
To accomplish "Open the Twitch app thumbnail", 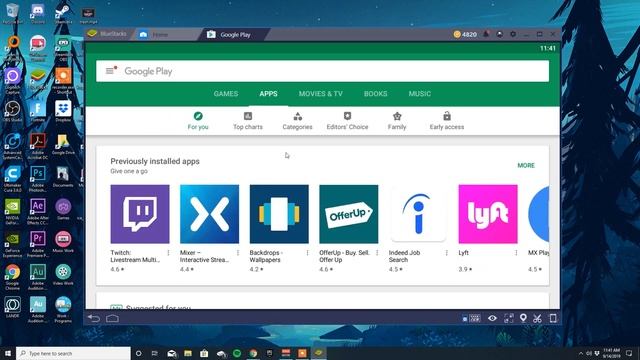I will click(140, 214).
